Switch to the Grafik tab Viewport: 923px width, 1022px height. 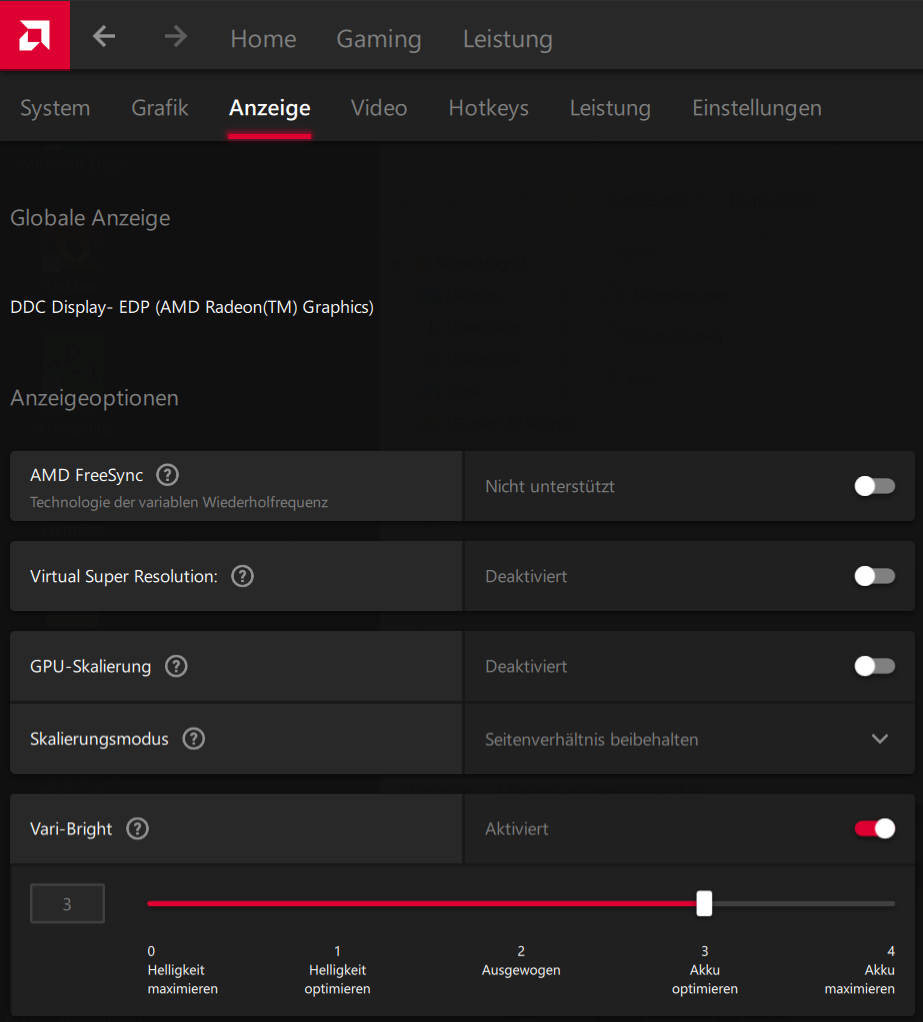160,108
